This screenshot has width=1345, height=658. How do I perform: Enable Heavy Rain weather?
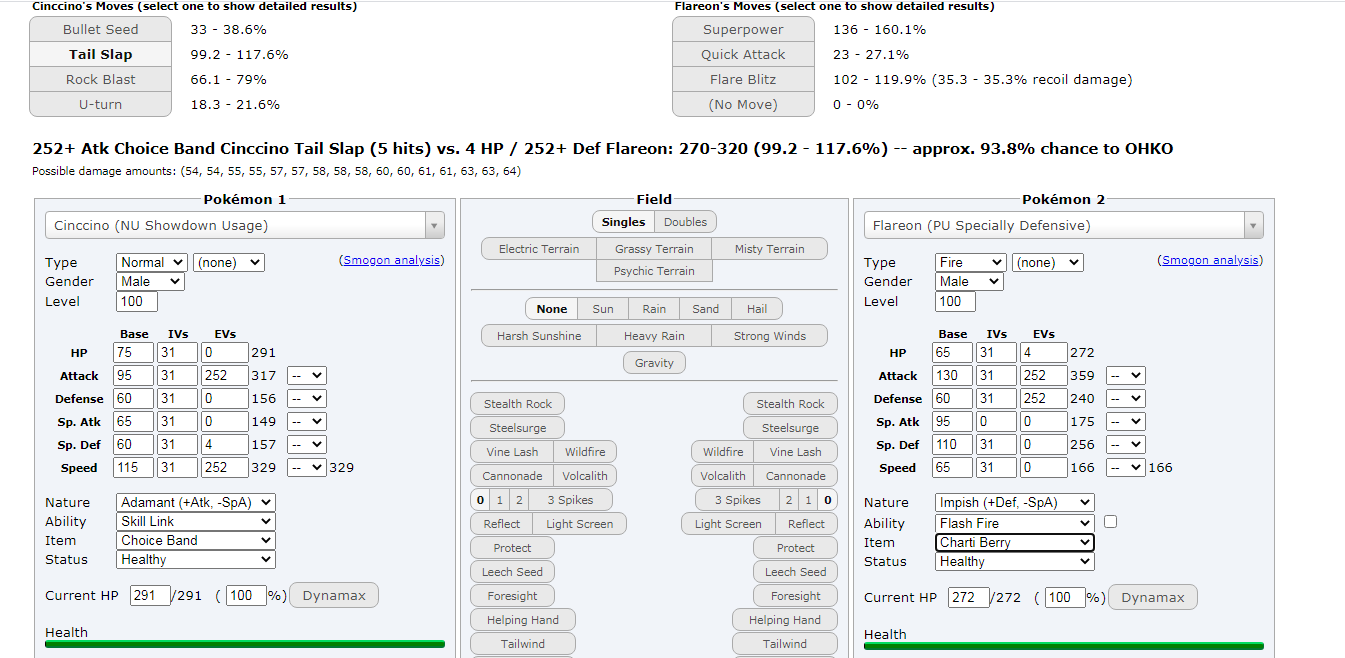pos(654,336)
